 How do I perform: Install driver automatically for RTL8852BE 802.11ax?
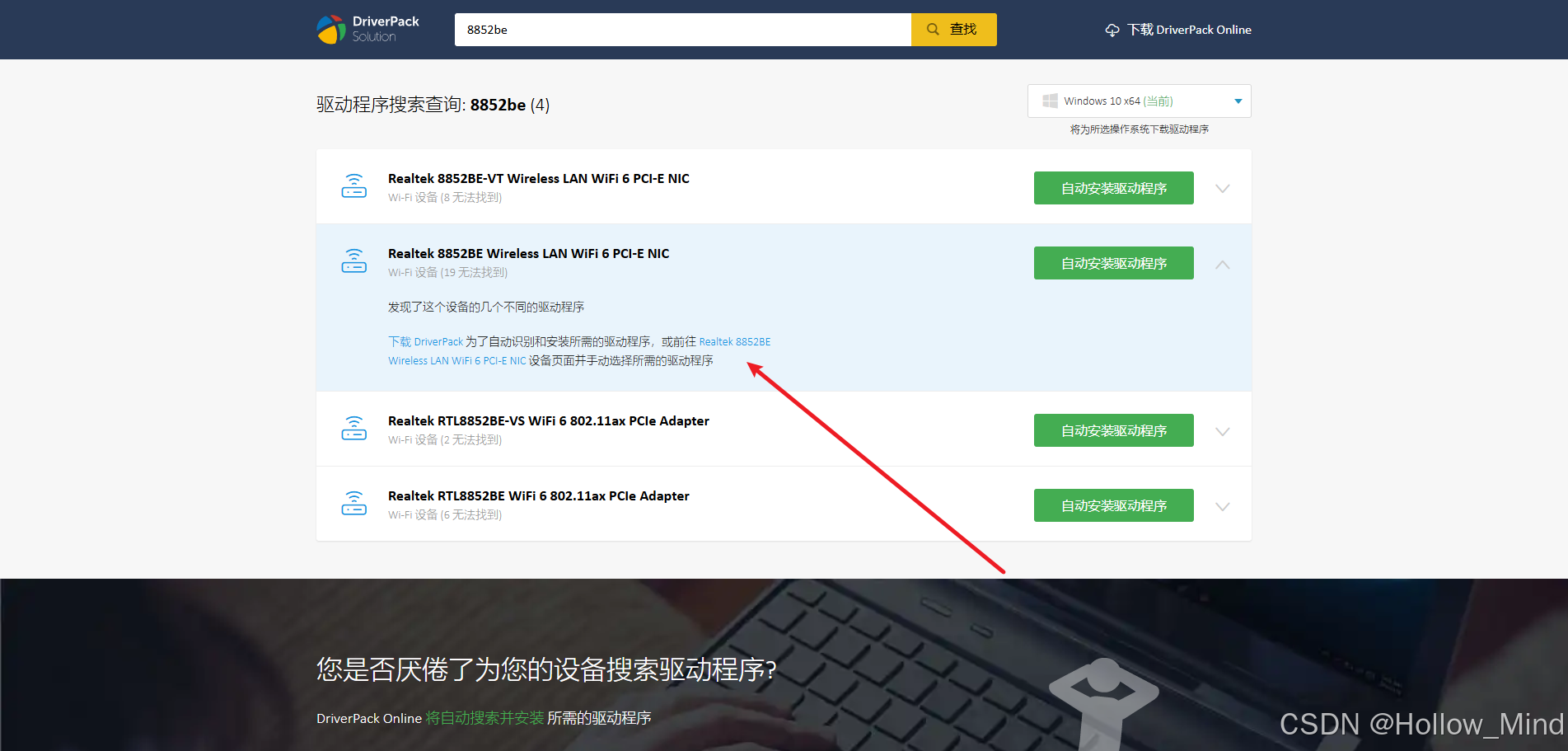[1113, 505]
